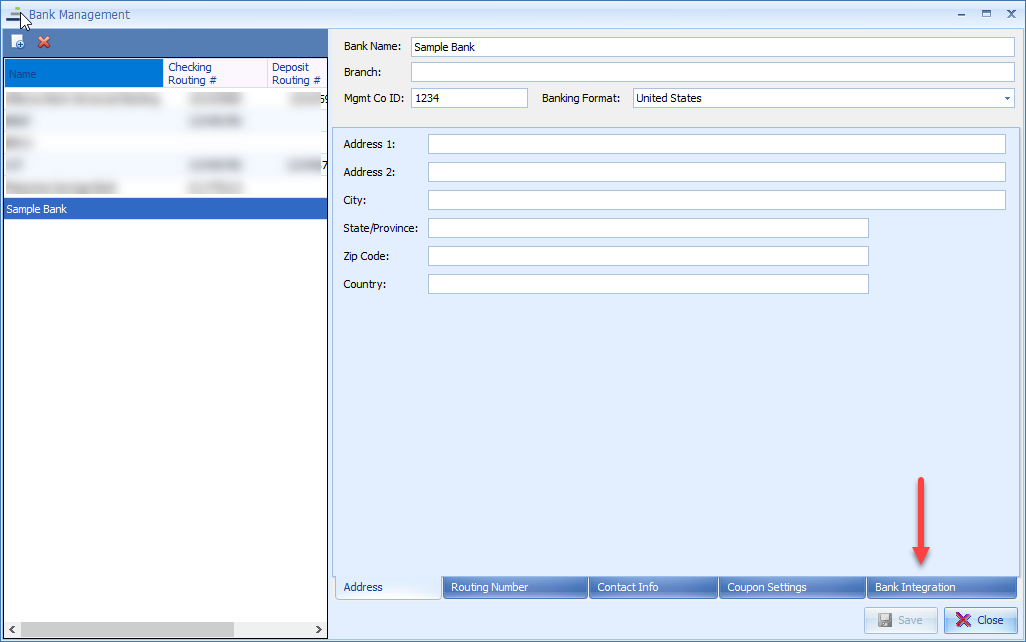Delete the selected bank entry

point(43,41)
